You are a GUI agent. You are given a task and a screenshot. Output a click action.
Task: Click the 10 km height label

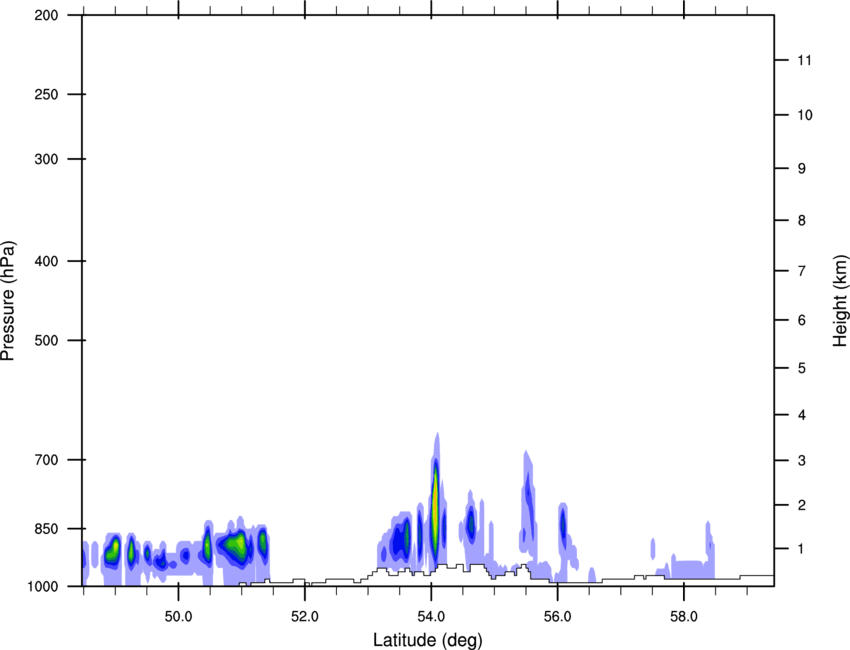pos(805,115)
